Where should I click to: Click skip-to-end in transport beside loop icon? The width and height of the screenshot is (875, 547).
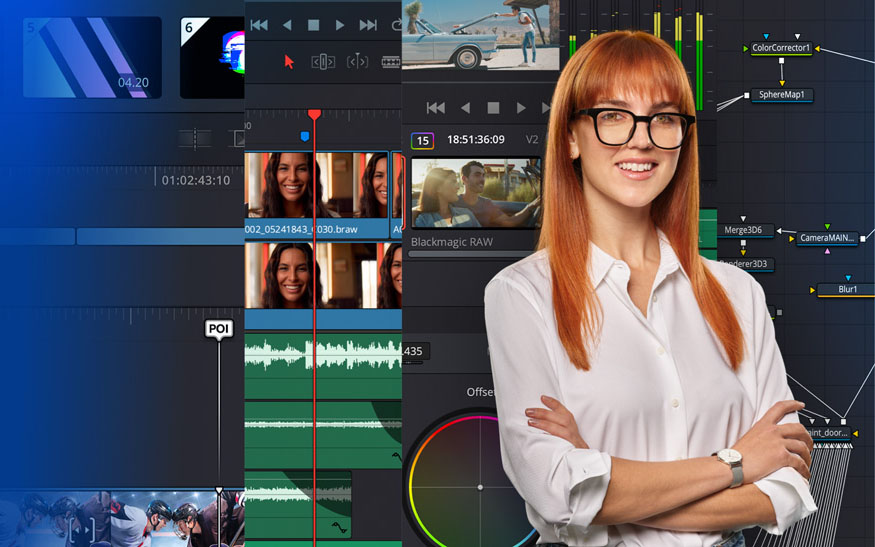click(x=368, y=25)
